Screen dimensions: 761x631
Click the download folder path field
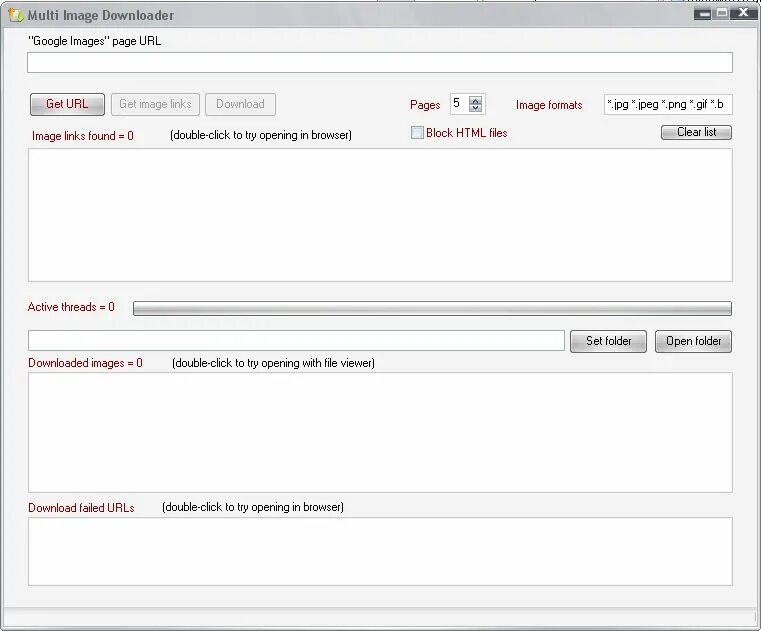296,341
